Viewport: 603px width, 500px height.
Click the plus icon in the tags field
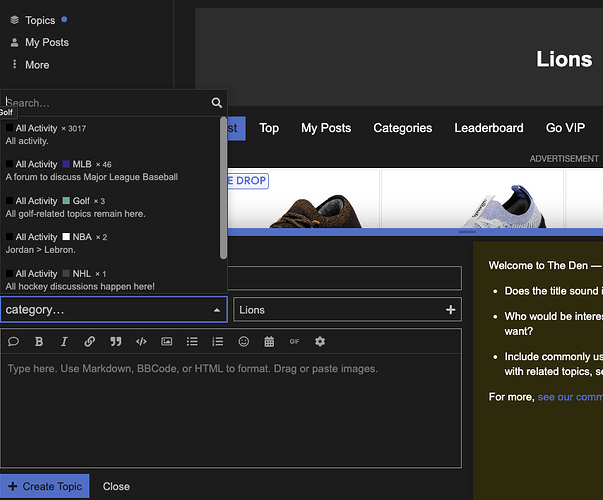coord(451,310)
